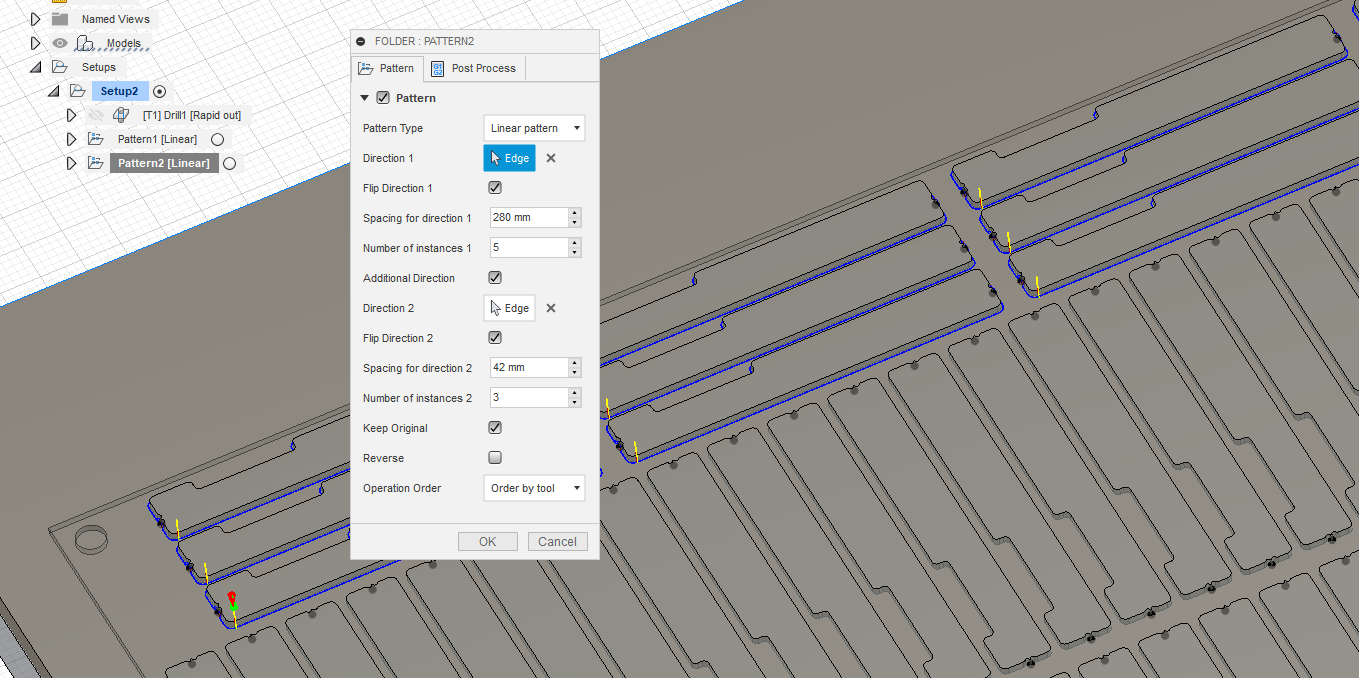Toggle visibility eye of Models
The width and height of the screenshot is (1359, 678).
[60, 43]
